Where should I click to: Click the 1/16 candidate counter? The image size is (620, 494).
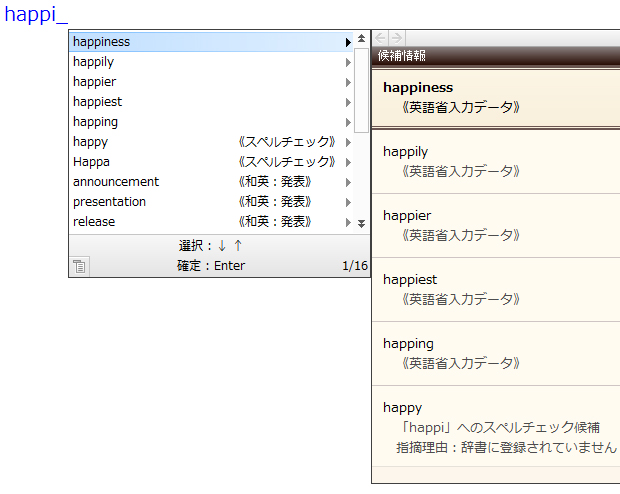(355, 266)
